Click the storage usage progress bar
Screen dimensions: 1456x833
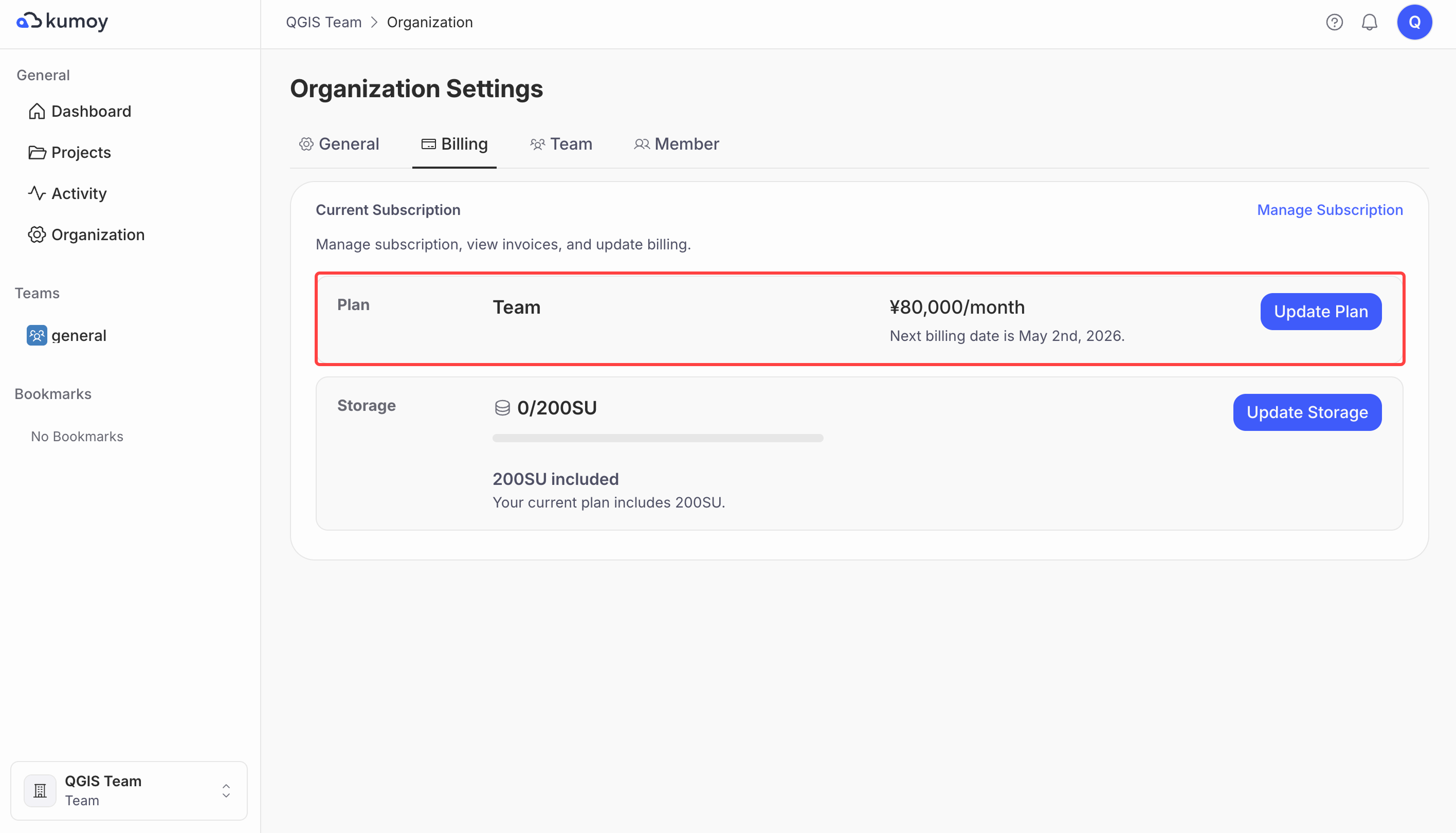(x=658, y=438)
